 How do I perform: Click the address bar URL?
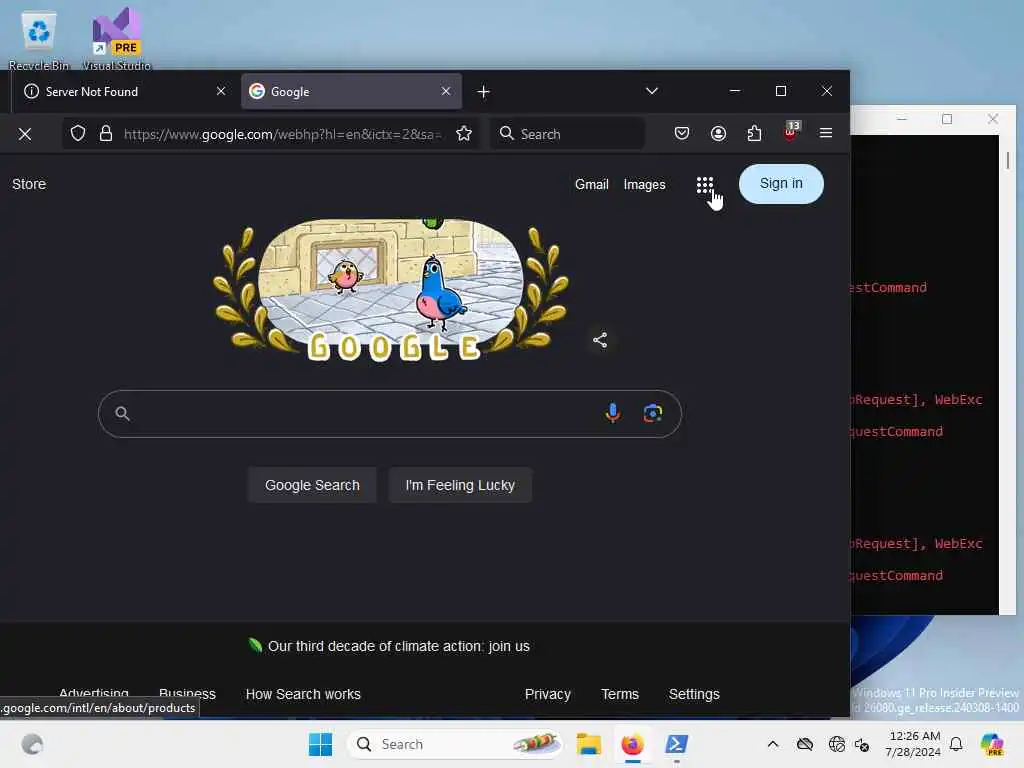coord(282,135)
